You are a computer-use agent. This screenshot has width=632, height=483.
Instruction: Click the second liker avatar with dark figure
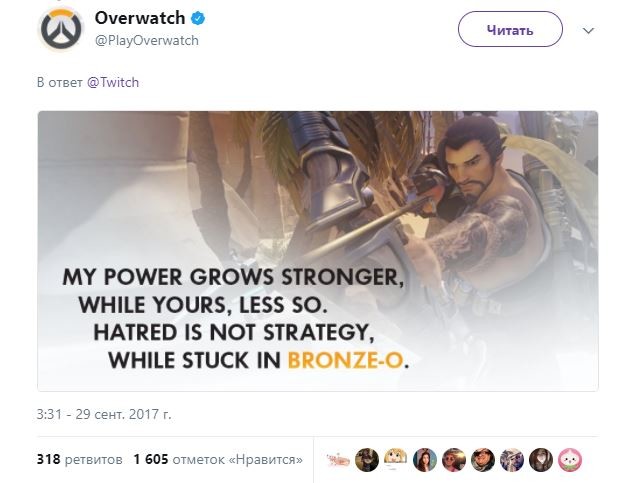(367, 460)
